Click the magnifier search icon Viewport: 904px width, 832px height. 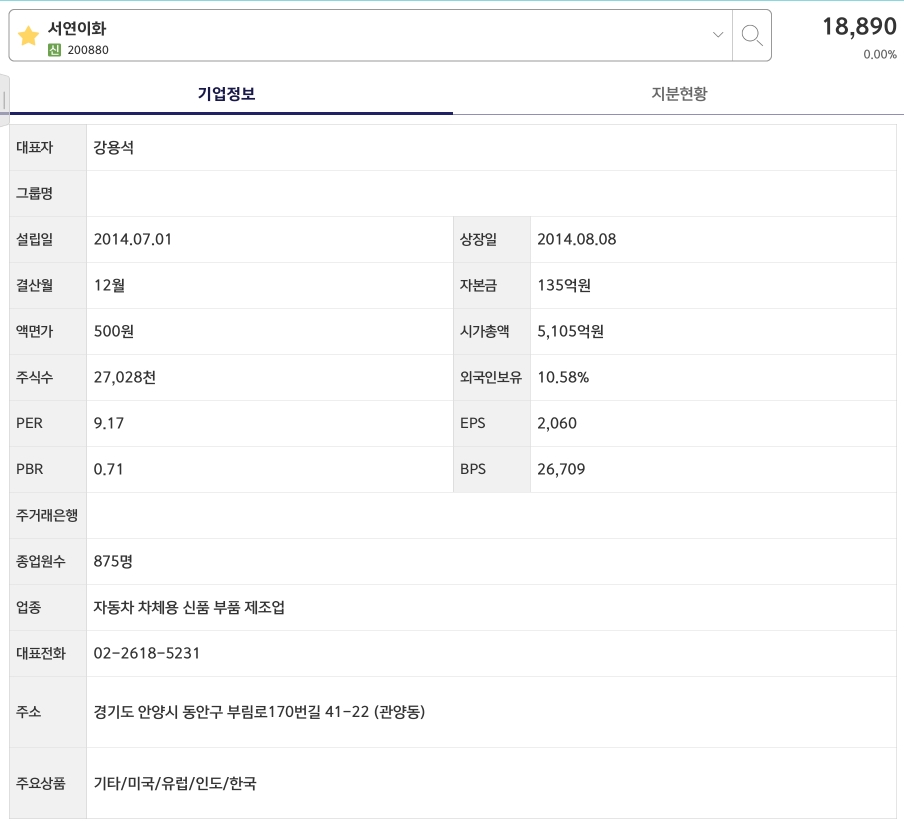pos(752,35)
